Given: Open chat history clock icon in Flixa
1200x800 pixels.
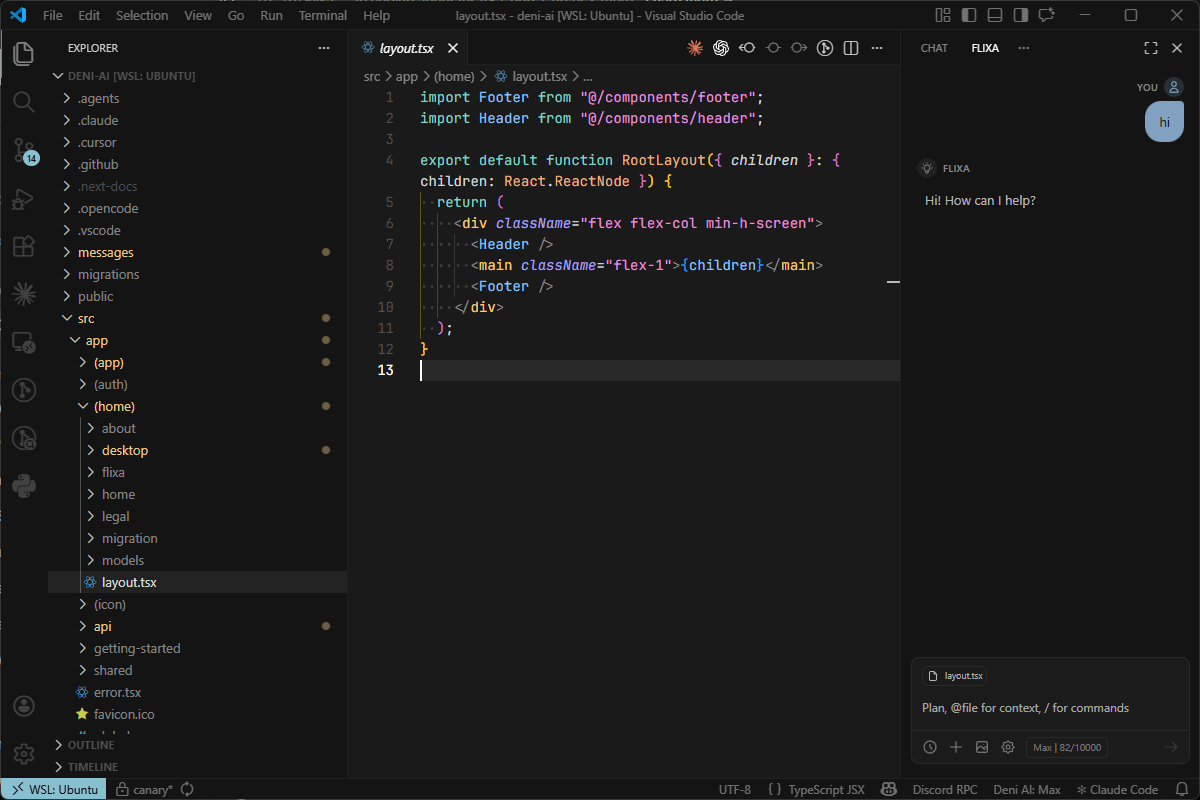Looking at the screenshot, I should click(930, 747).
